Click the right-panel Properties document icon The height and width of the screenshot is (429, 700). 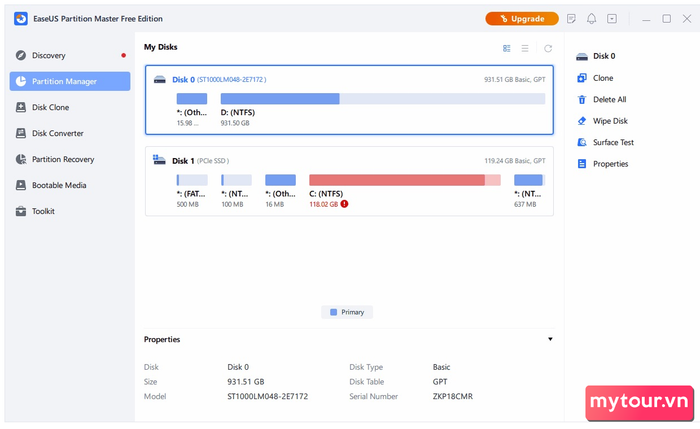[x=582, y=164]
